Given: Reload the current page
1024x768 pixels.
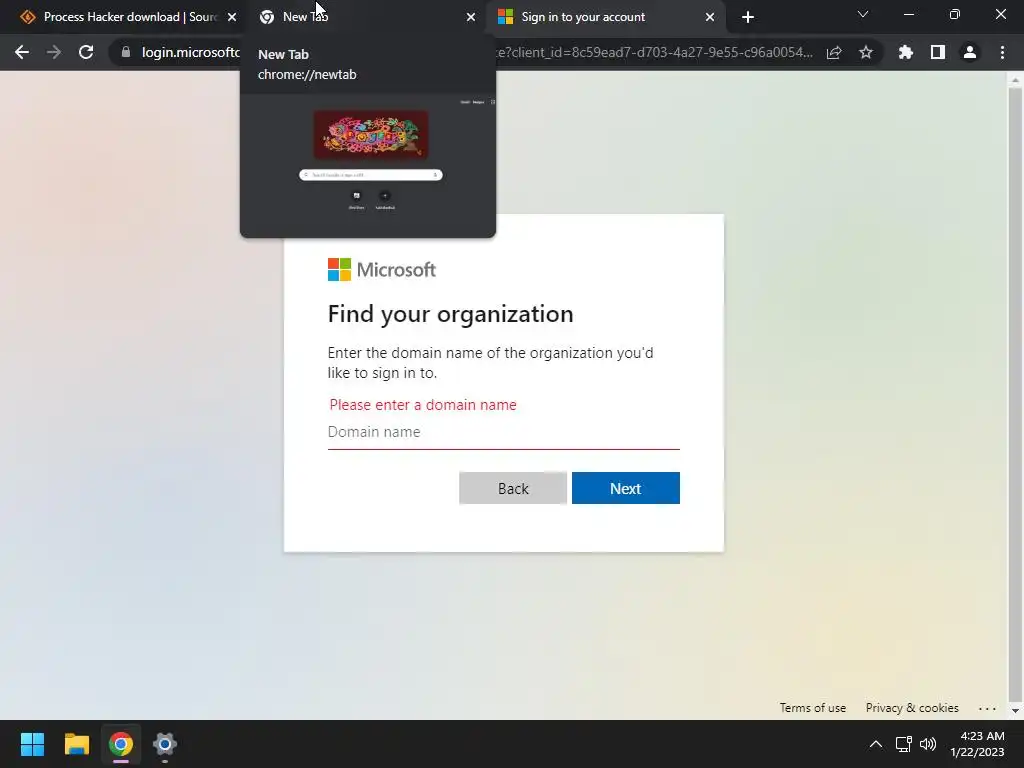Looking at the screenshot, I should pyautogui.click(x=86, y=52).
